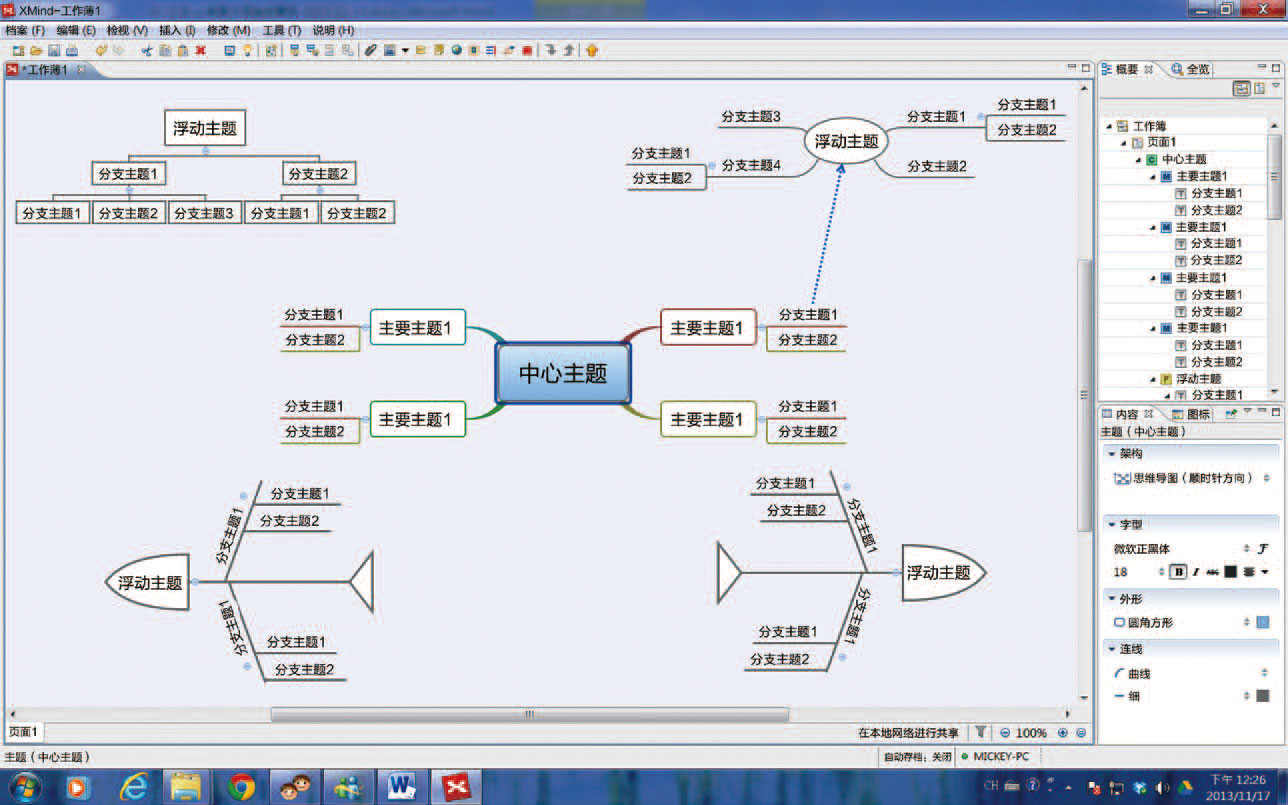Click the gray line color swatch
This screenshot has width=1288, height=805.
pos(1263,696)
